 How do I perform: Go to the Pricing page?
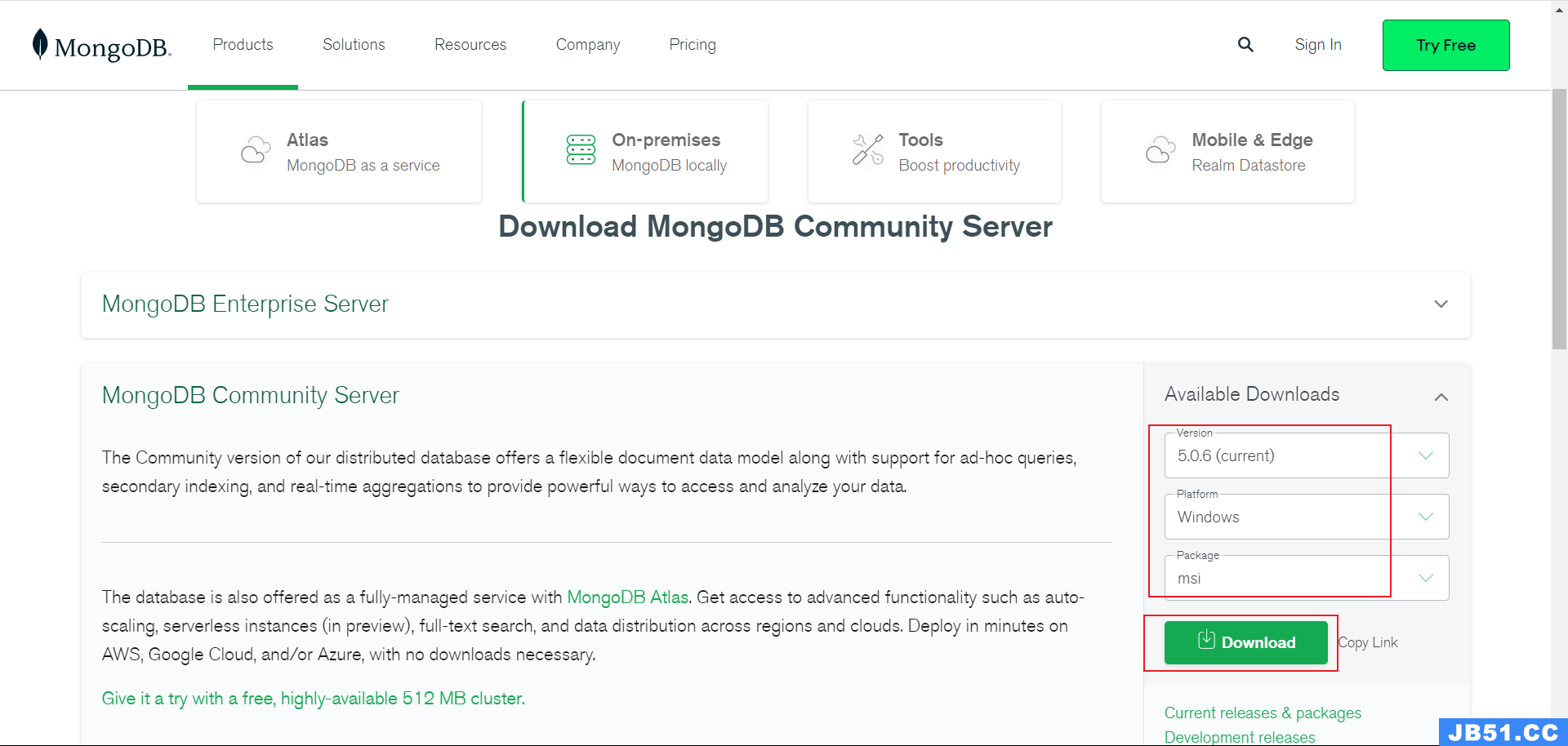click(x=693, y=45)
